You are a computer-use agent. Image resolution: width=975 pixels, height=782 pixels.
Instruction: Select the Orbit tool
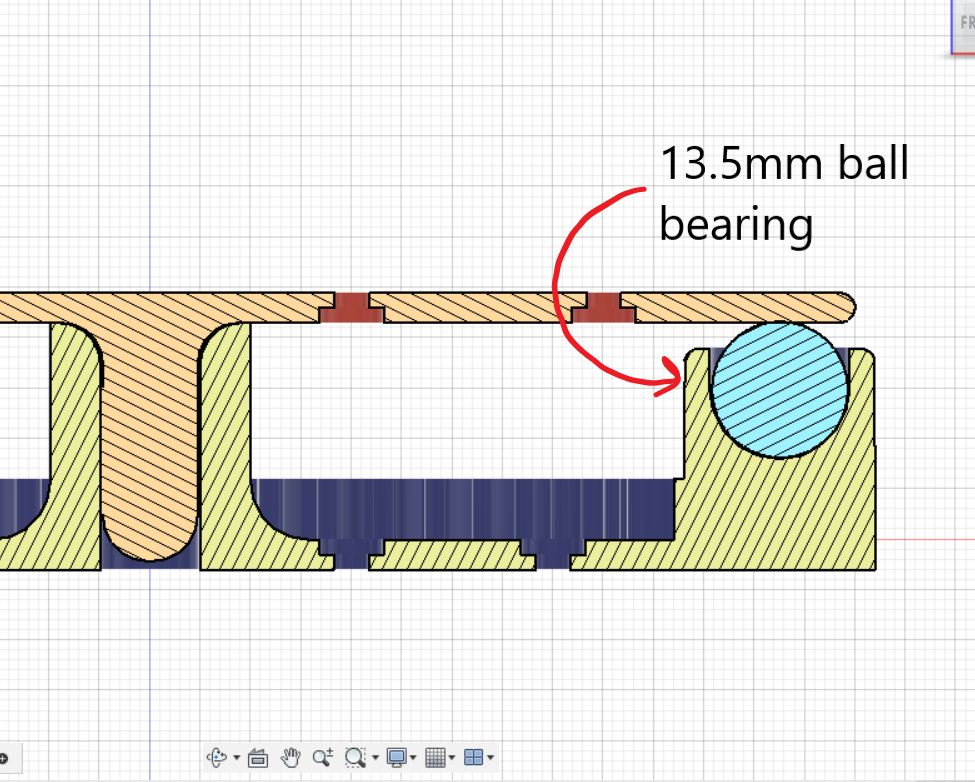click(x=217, y=757)
